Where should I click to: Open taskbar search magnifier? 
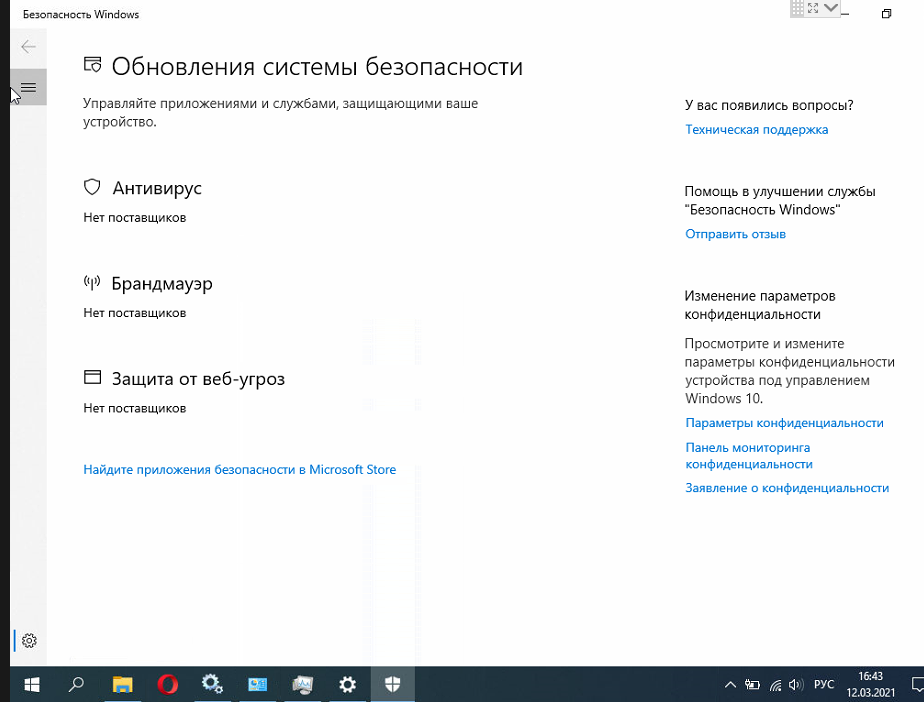click(x=76, y=684)
